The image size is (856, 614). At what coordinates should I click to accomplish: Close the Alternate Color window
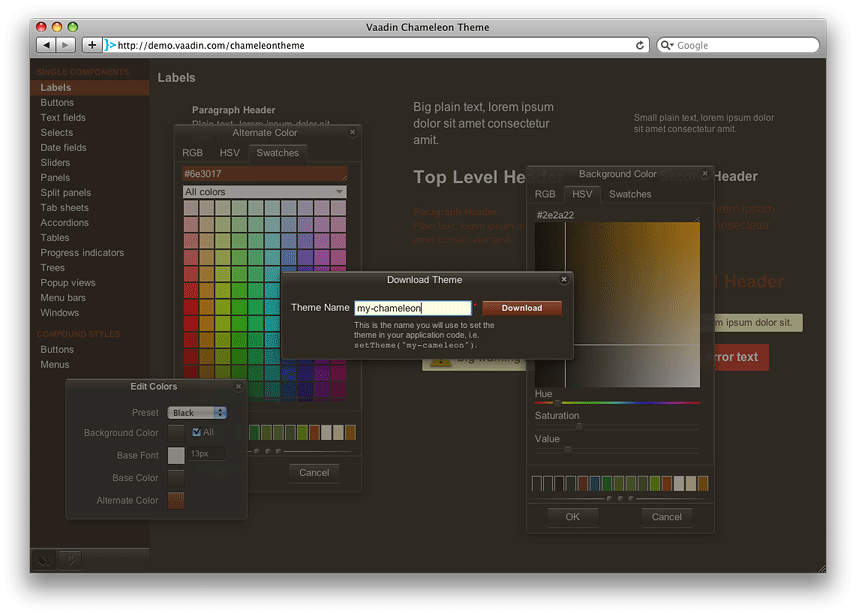(x=353, y=132)
